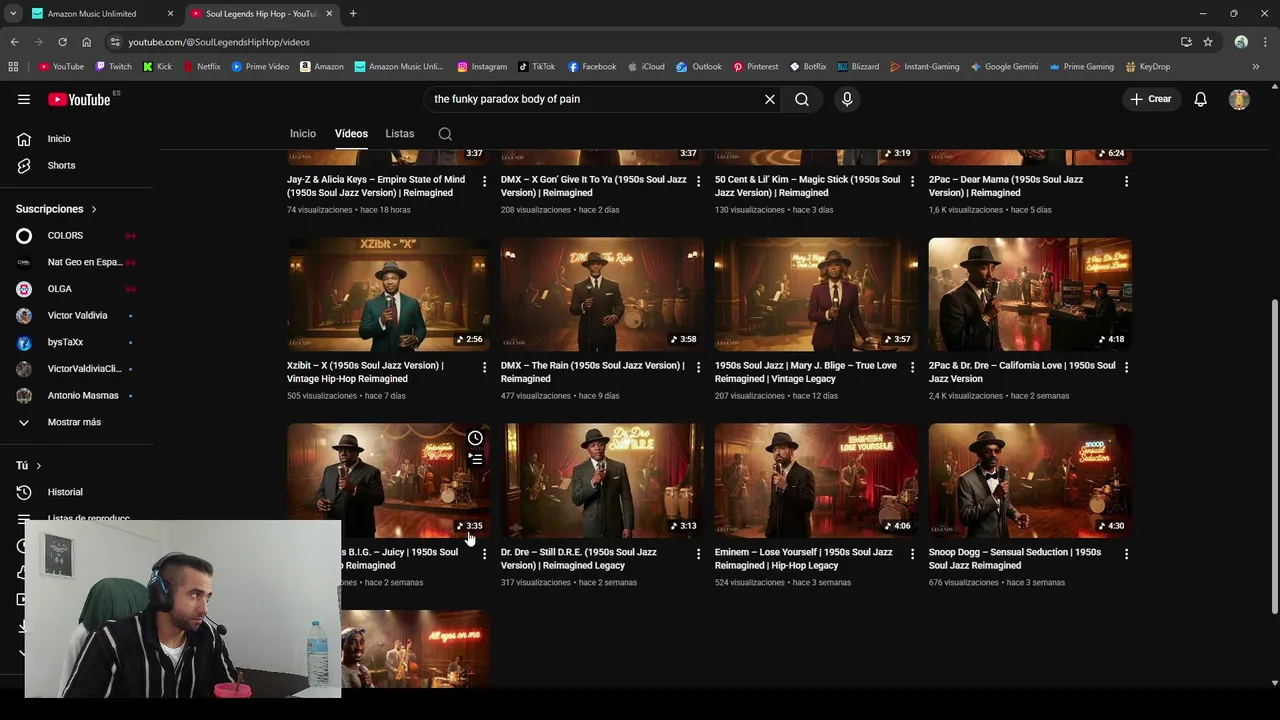
Task: Play Snoop Dogg Sensual Seduction thumbnail
Action: pyautogui.click(x=1030, y=480)
